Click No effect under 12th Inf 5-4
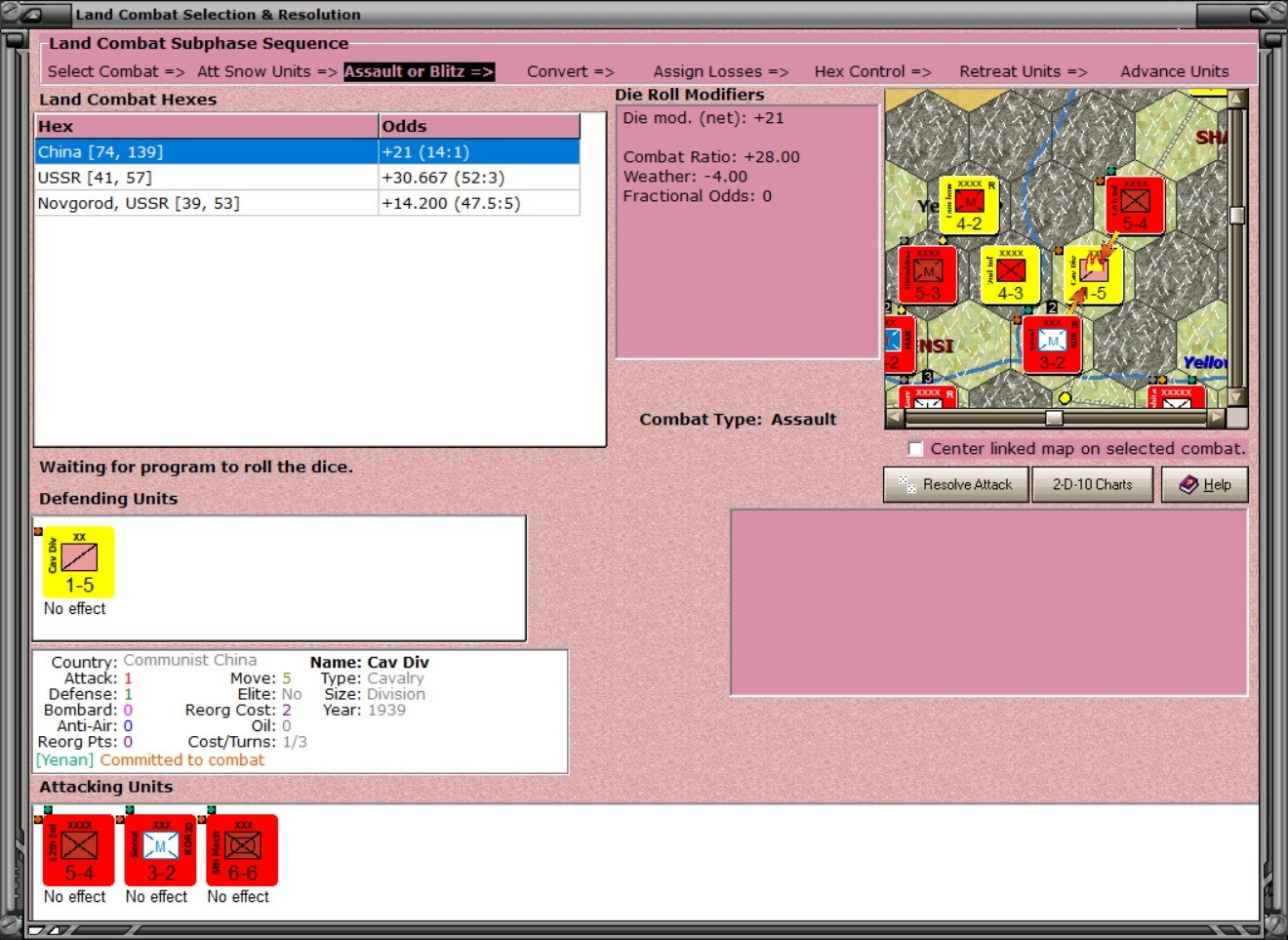 75,896
